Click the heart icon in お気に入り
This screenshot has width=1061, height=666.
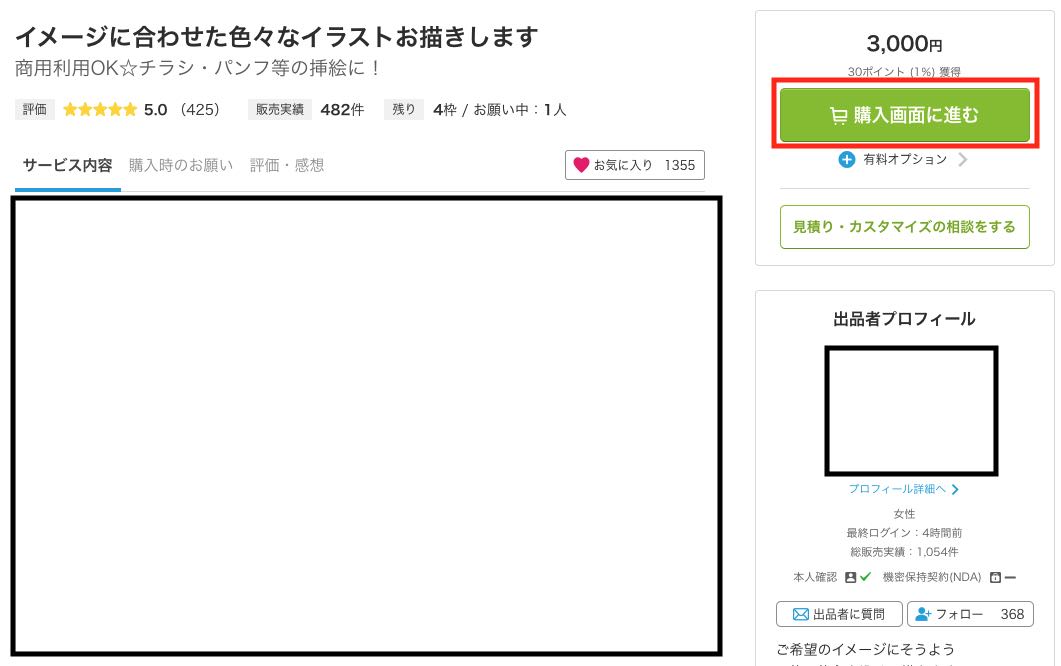pos(581,165)
